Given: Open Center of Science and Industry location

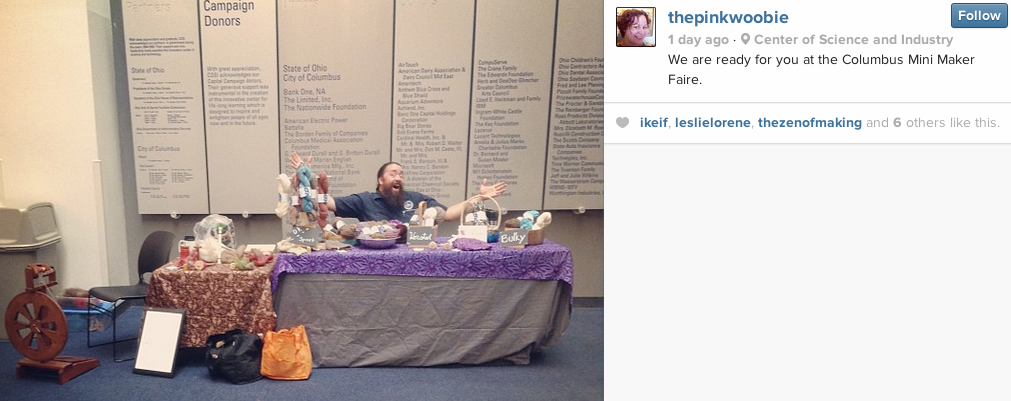Looking at the screenshot, I should (x=853, y=39).
